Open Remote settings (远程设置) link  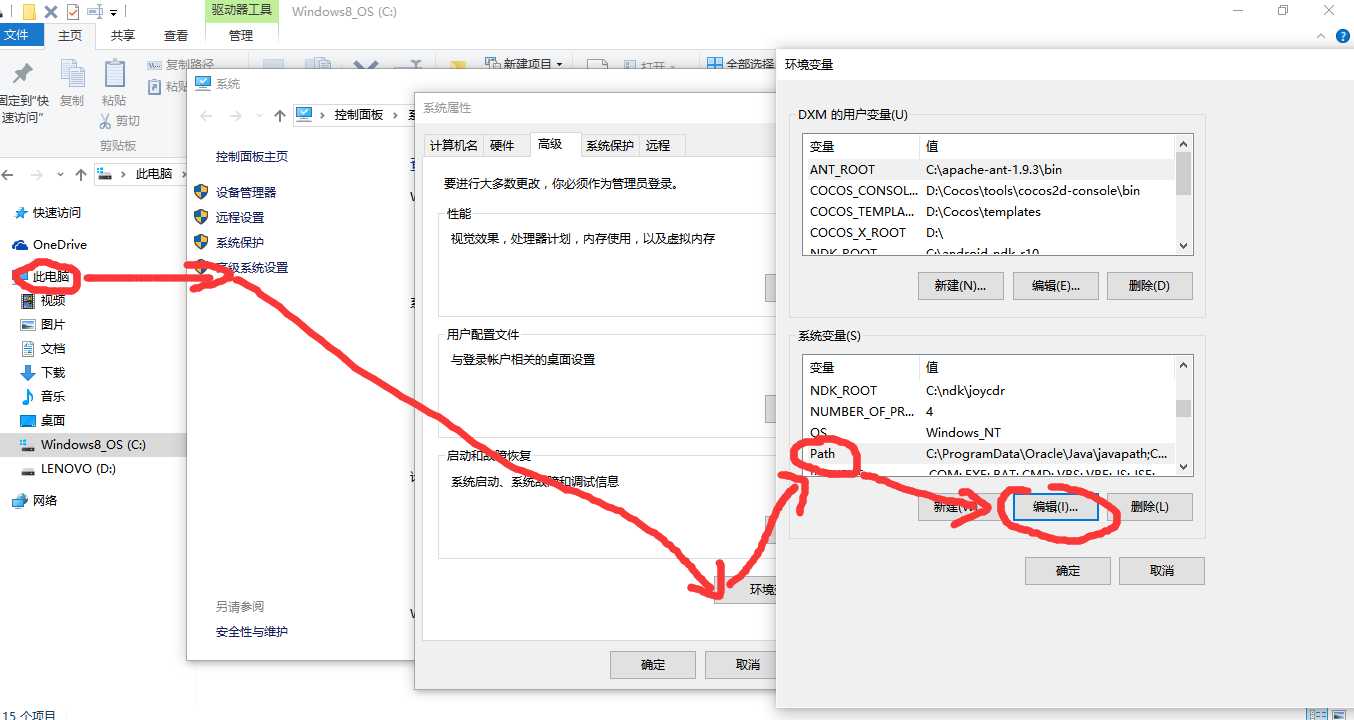click(x=240, y=217)
